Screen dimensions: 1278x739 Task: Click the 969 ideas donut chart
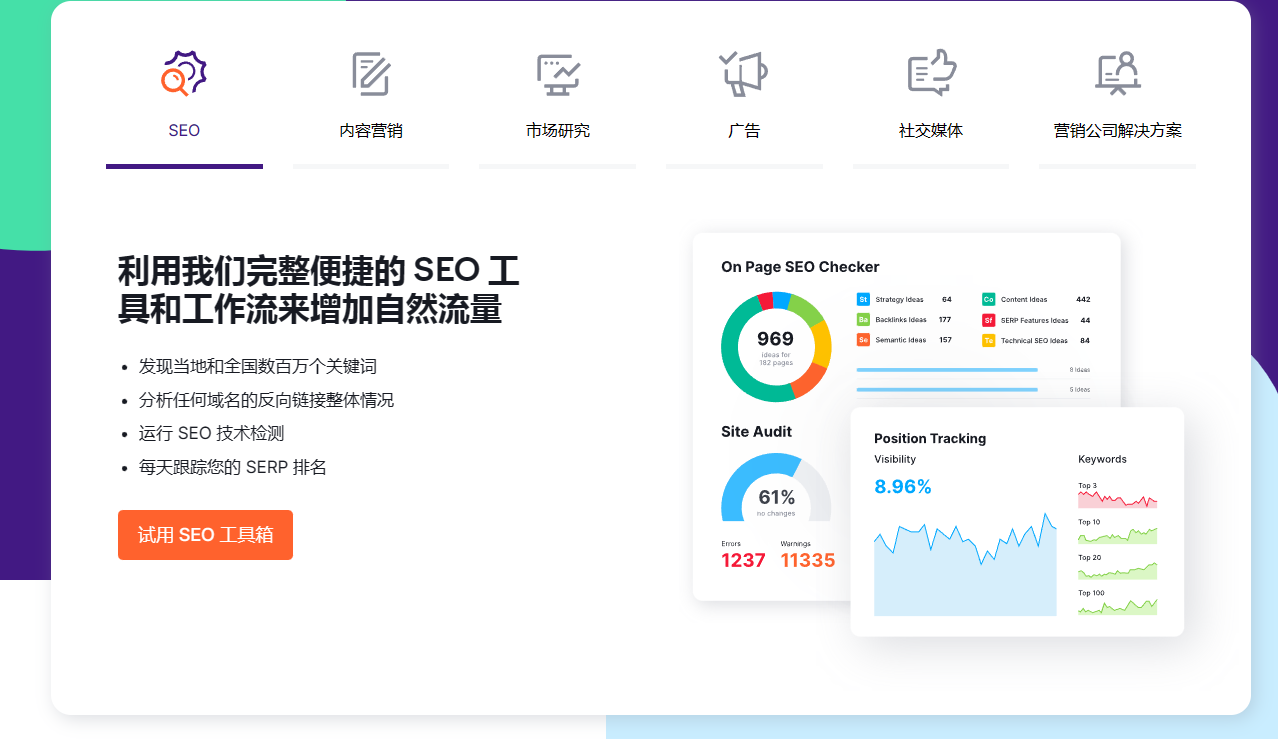776,347
